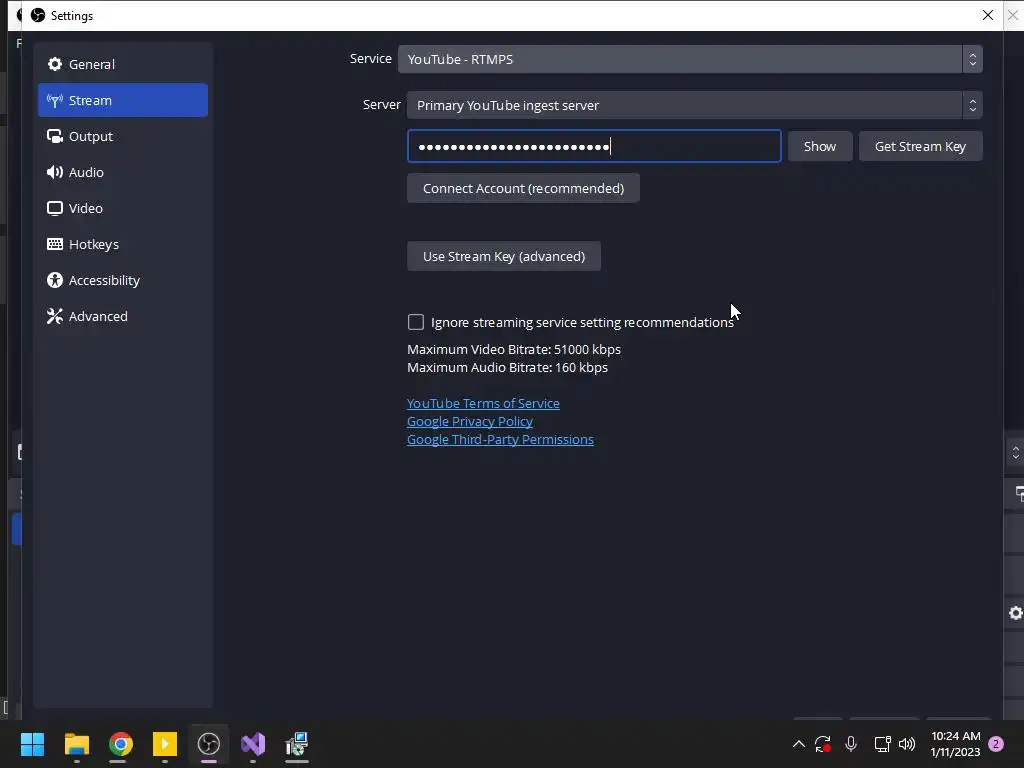Click Maximum Audio Bitrate: 160 kbps text
1024x768 pixels.
[x=507, y=367]
